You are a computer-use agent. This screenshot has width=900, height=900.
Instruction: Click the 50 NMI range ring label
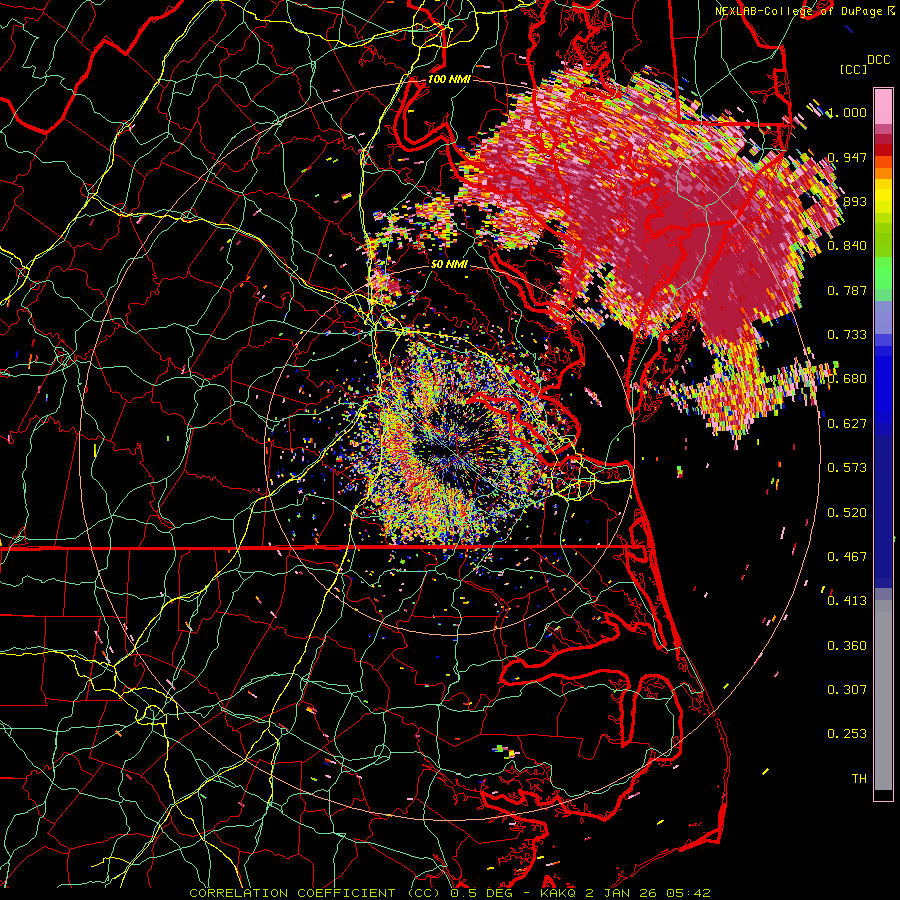coord(449,265)
